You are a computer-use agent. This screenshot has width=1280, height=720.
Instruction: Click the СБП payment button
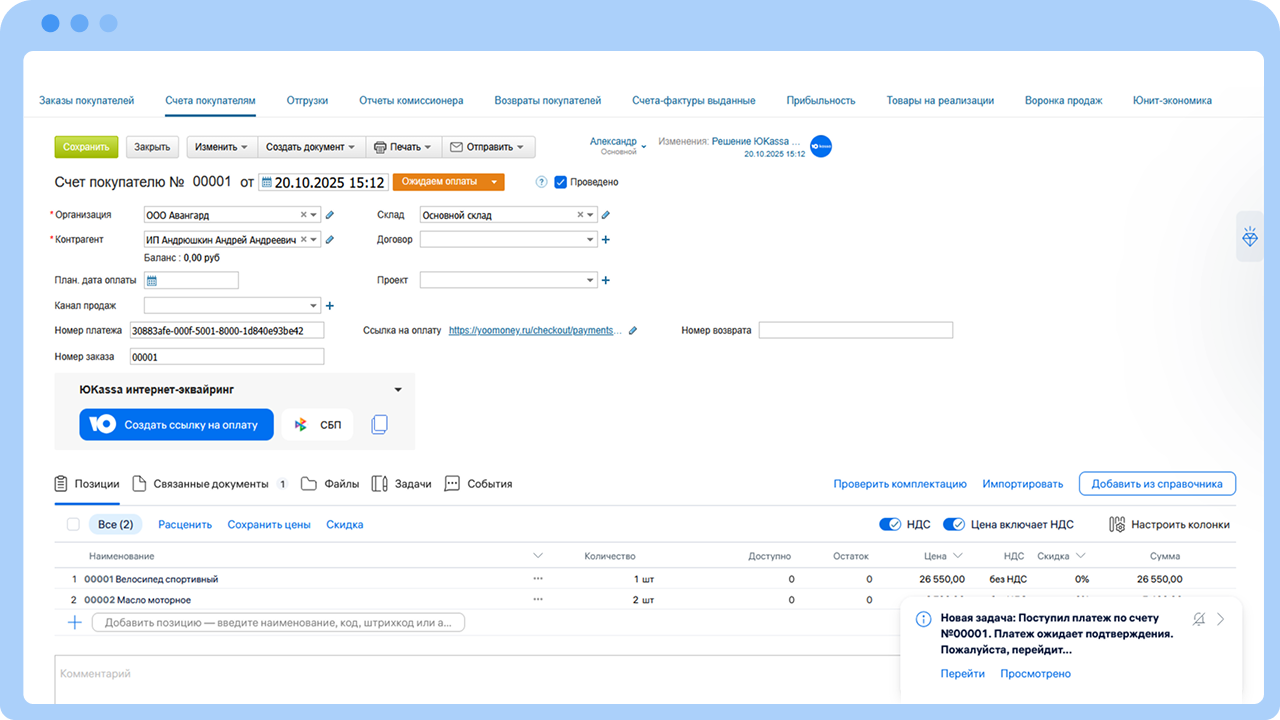pyautogui.click(x=317, y=425)
